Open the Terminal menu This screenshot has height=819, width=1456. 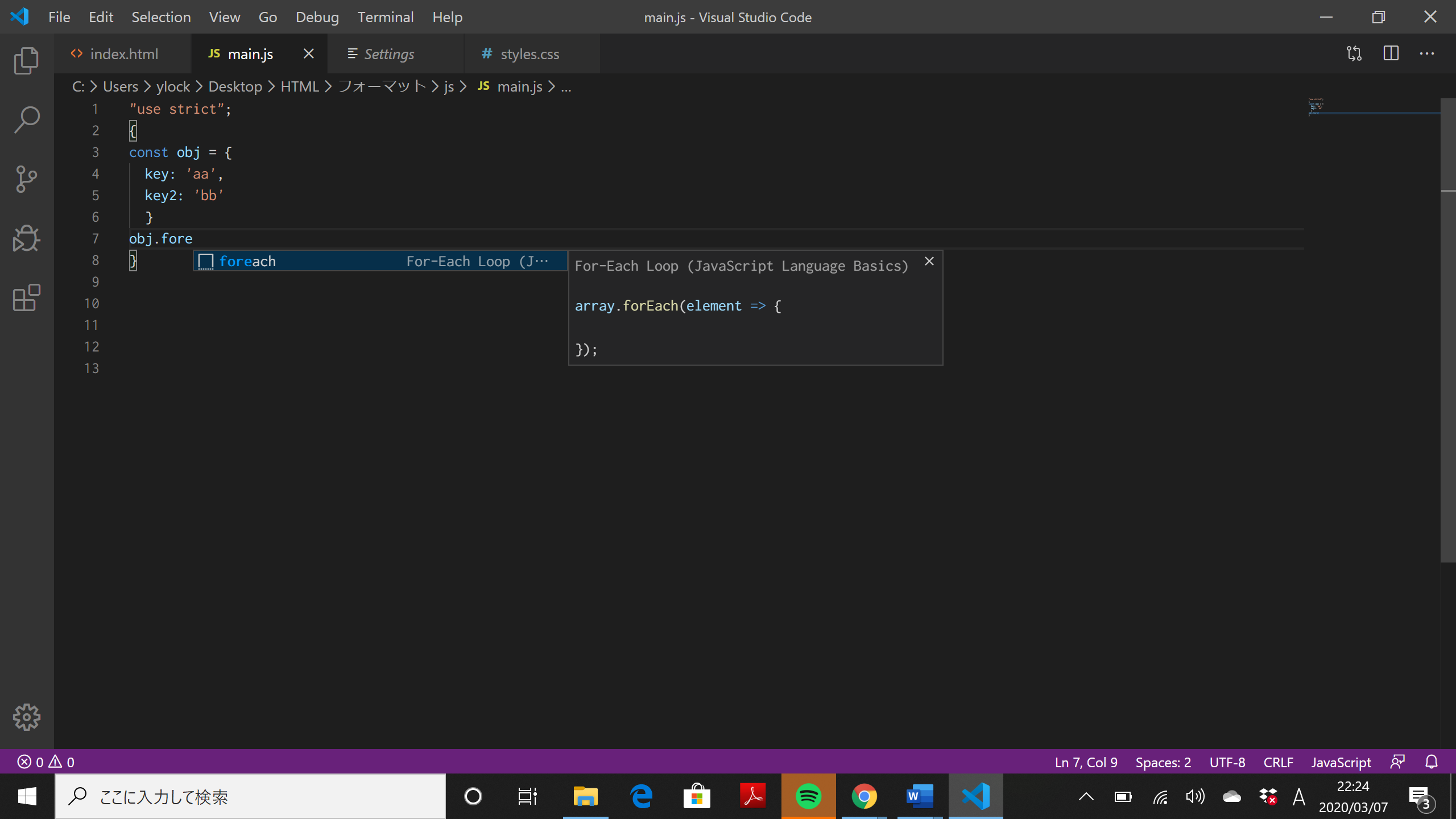tap(386, 17)
